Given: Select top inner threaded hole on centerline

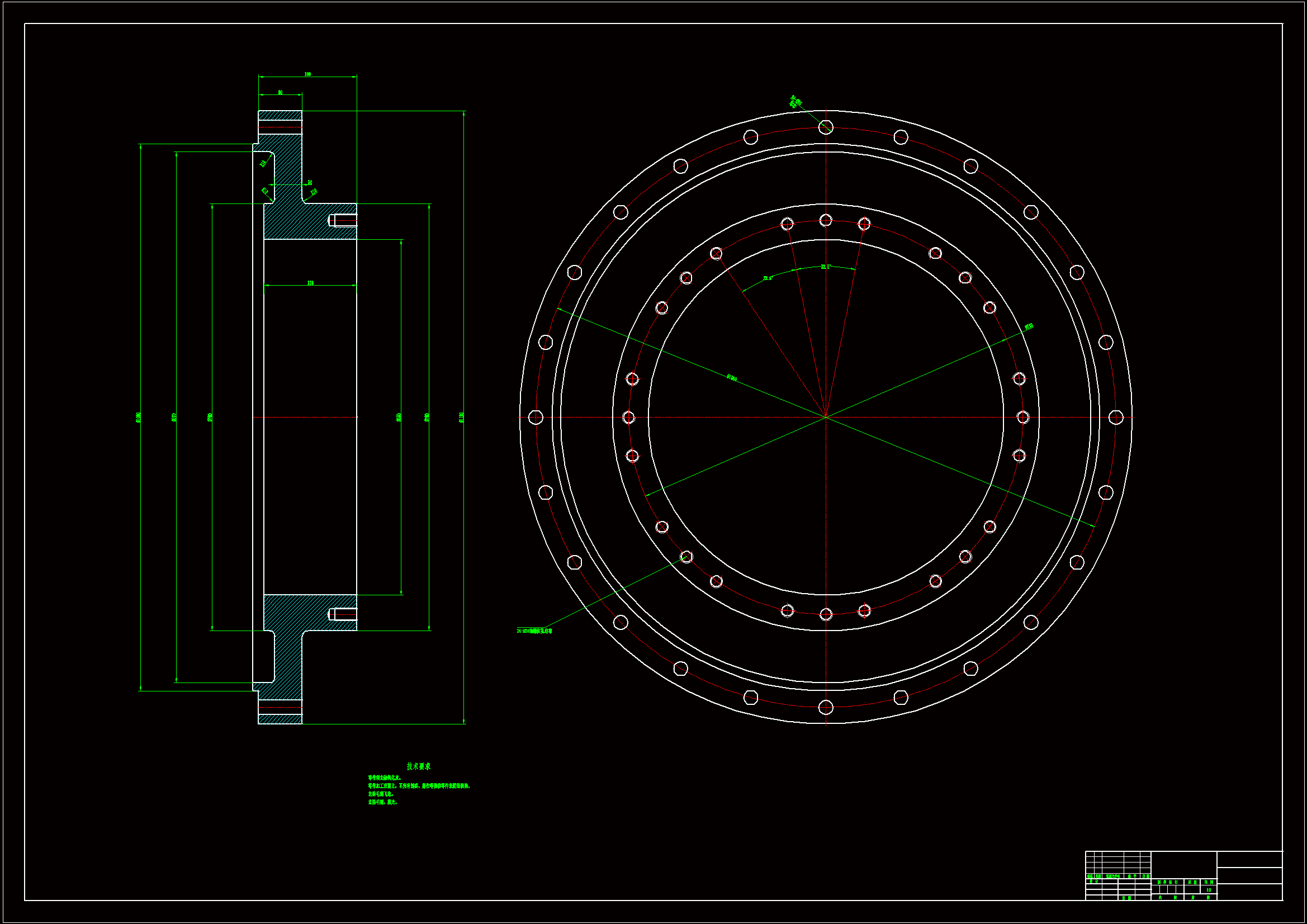Looking at the screenshot, I should [x=826, y=220].
